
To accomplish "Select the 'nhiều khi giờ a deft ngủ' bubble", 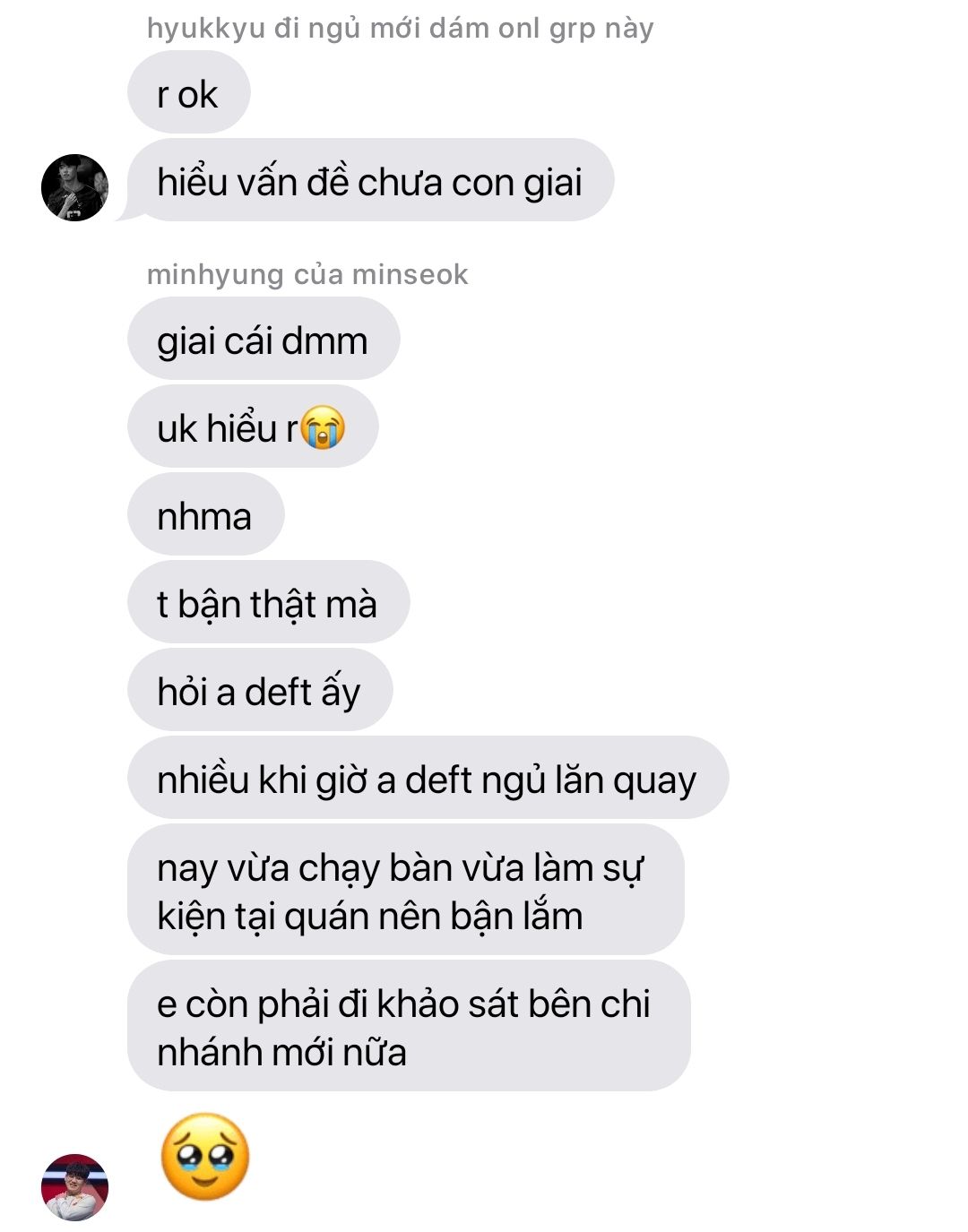I will point(428,778).
